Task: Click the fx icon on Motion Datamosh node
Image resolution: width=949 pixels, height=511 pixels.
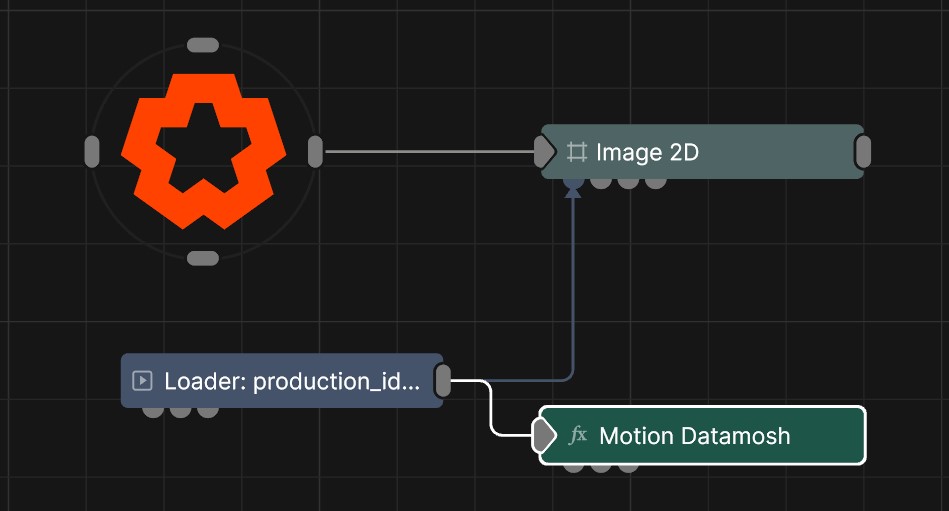Action: [x=578, y=436]
